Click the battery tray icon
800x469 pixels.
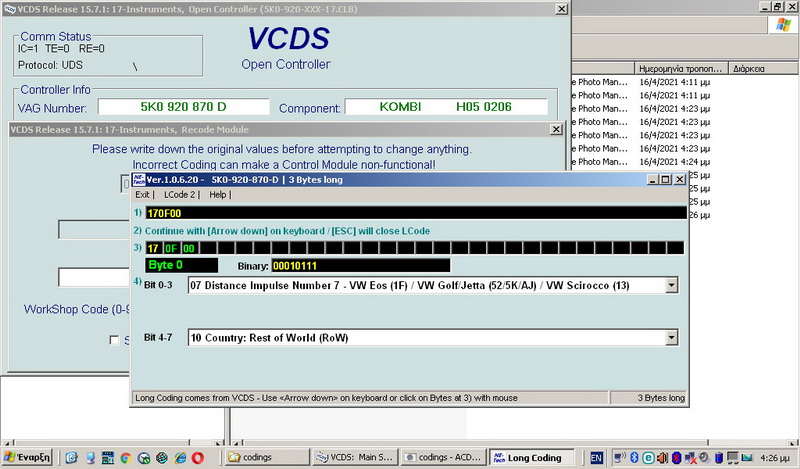point(718,457)
